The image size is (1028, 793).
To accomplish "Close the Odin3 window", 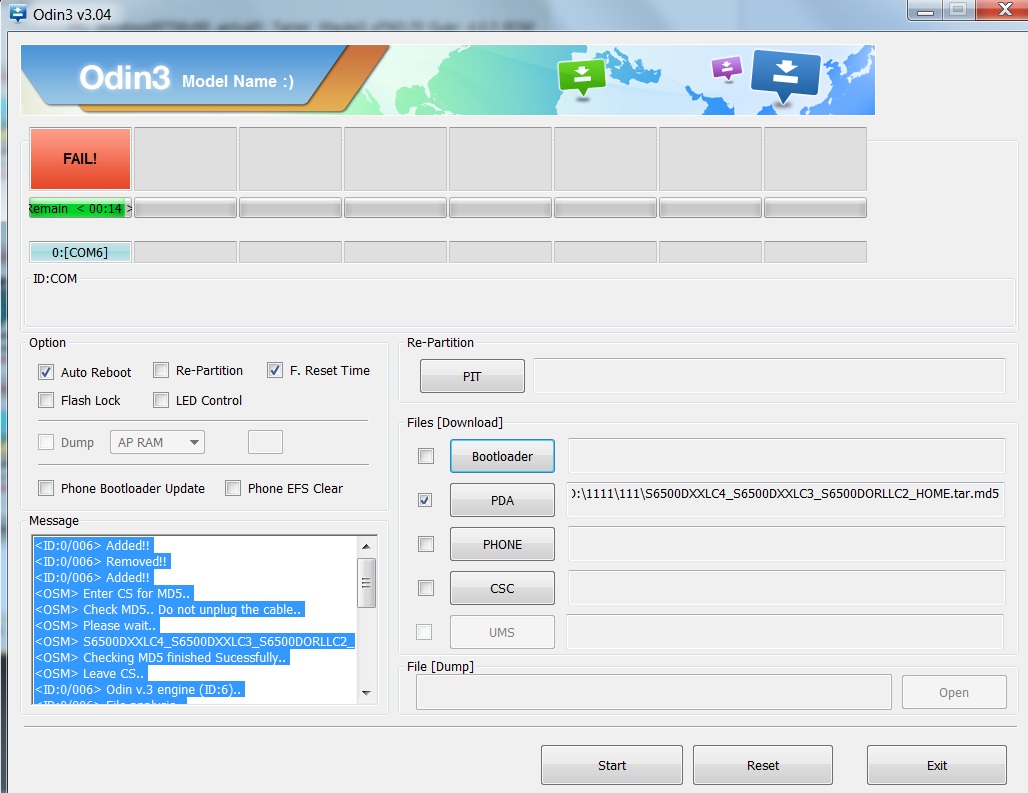I will (1004, 10).
